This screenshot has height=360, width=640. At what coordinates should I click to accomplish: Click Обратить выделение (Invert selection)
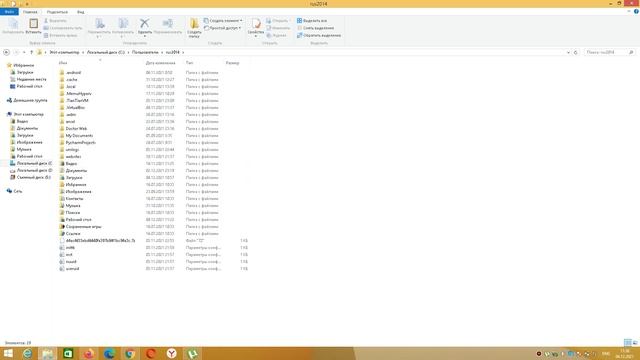[319, 35]
